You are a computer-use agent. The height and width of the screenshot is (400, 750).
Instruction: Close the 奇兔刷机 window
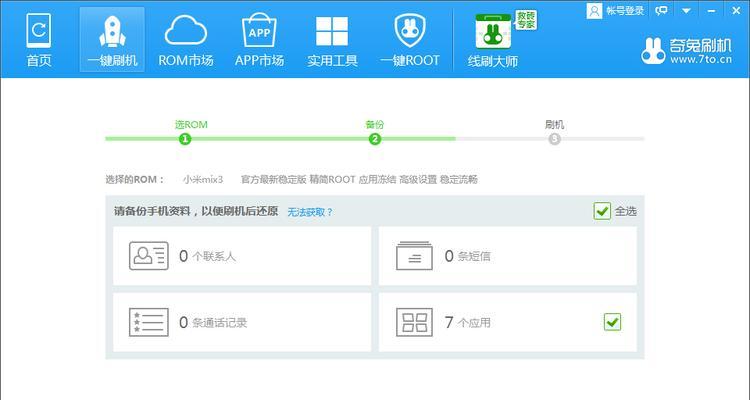click(x=736, y=10)
